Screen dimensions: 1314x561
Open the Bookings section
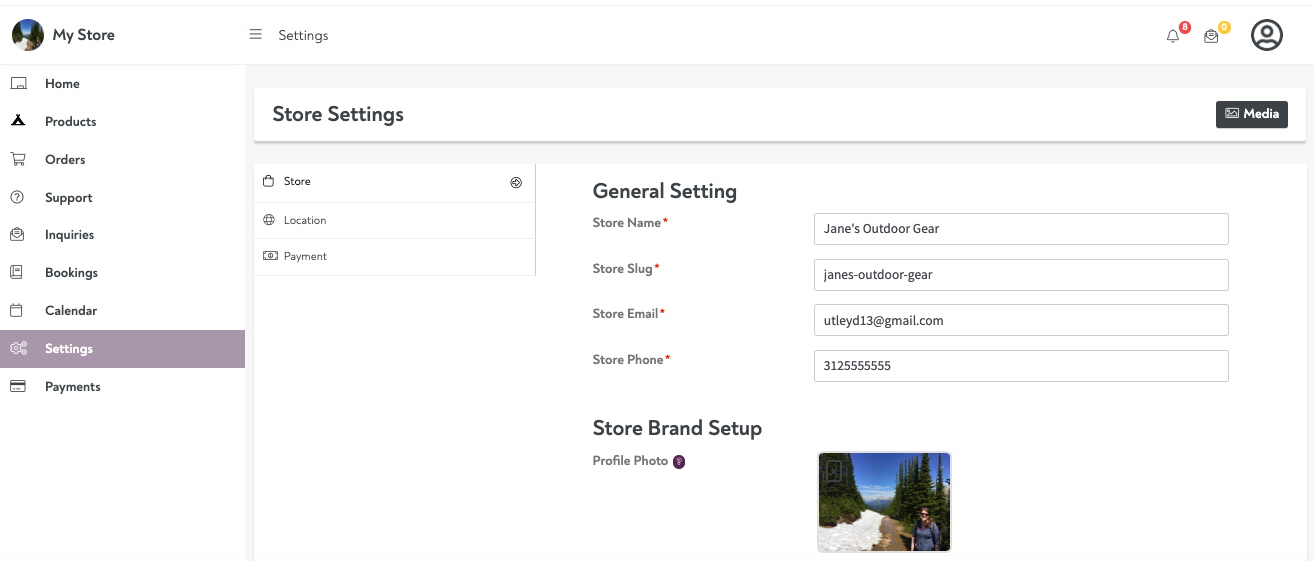pyautogui.click(x=71, y=273)
